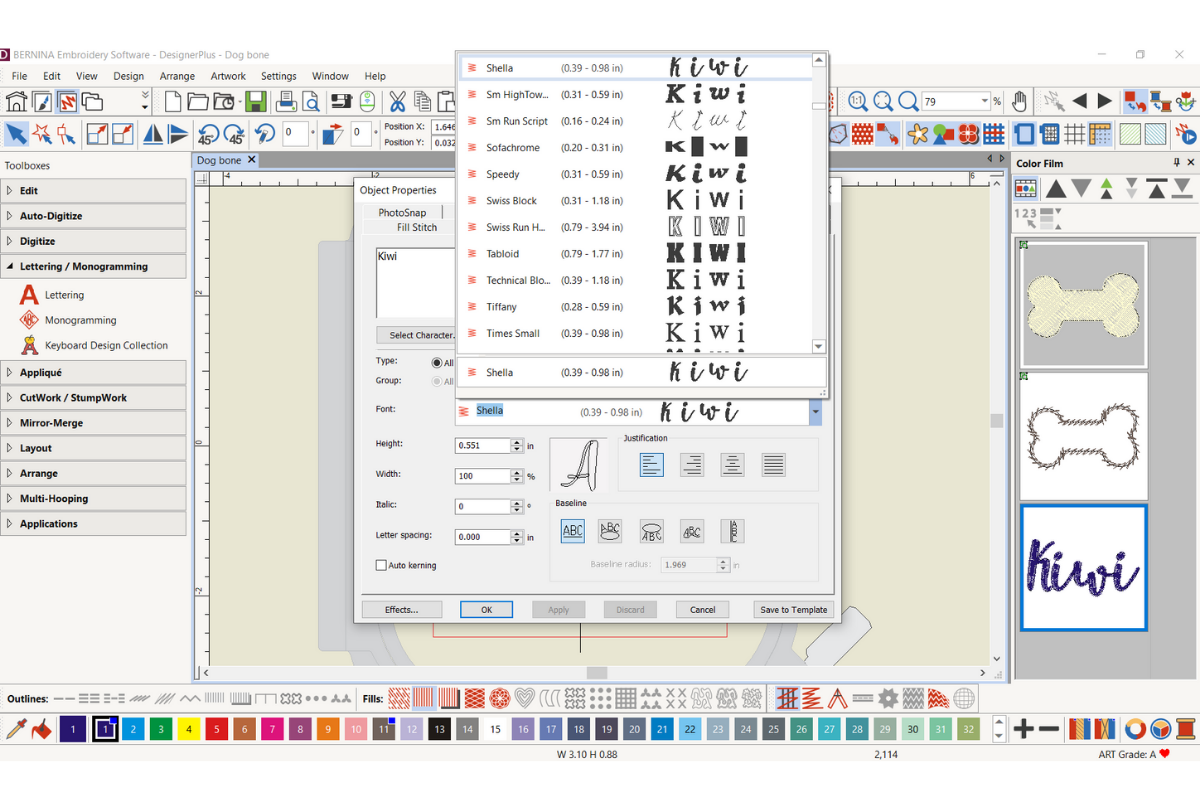Save the design with the green floppy icon
Image resolution: width=1200 pixels, height=800 pixels.
pyautogui.click(x=256, y=101)
